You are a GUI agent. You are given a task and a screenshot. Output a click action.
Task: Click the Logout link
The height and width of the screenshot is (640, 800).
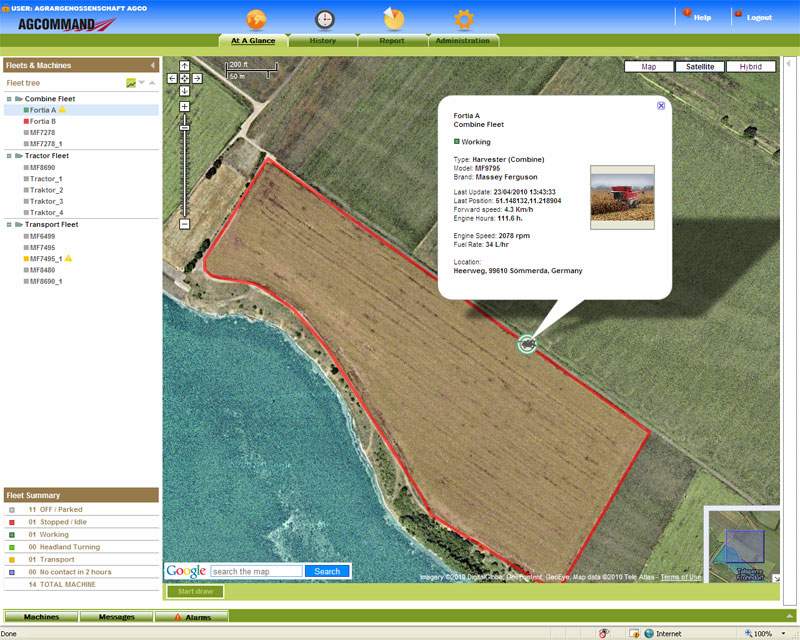click(x=758, y=17)
